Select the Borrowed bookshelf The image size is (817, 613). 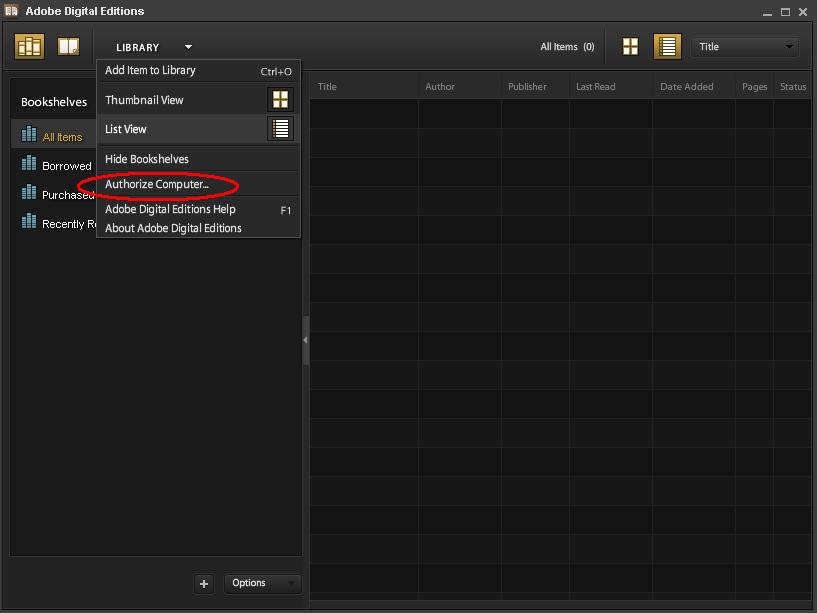point(53,165)
